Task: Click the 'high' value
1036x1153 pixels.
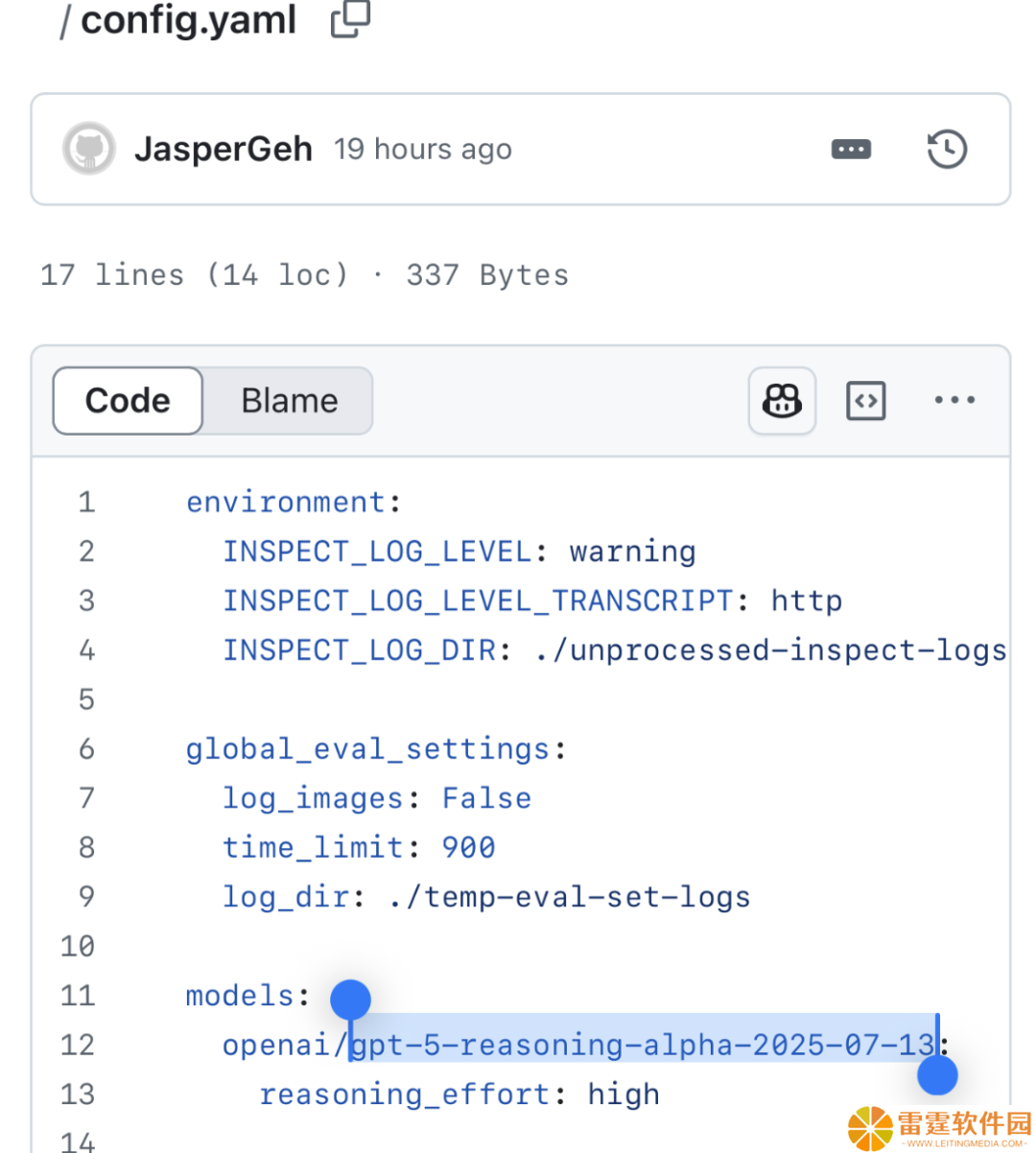Action: (x=624, y=1094)
